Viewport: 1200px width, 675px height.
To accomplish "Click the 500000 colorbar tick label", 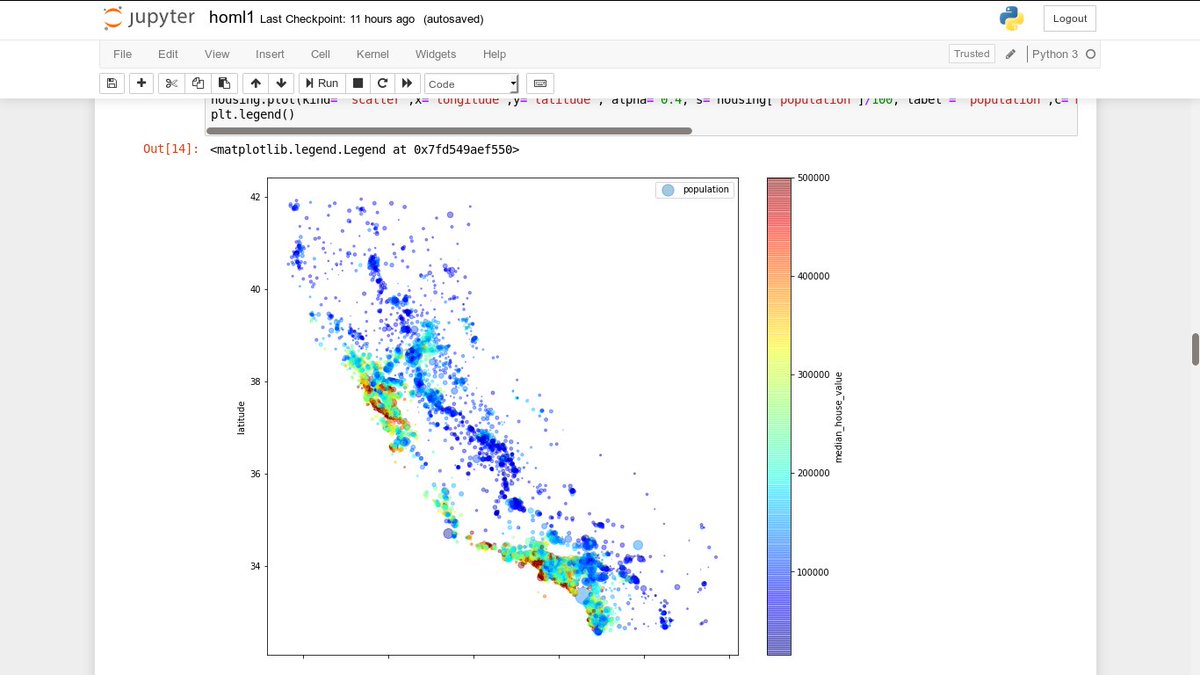I will tap(814, 177).
